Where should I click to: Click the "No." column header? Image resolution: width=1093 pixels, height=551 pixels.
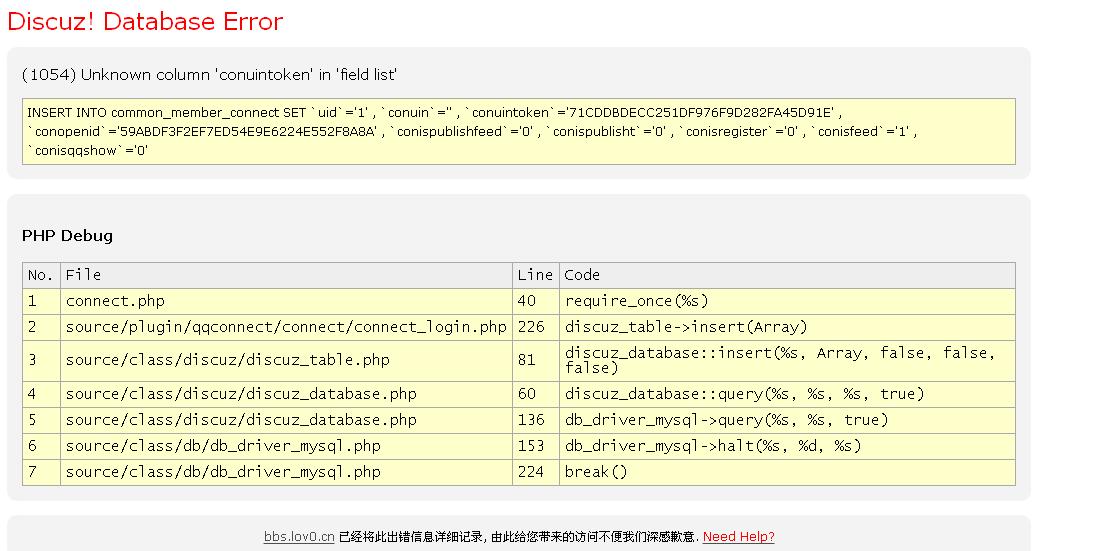40,275
